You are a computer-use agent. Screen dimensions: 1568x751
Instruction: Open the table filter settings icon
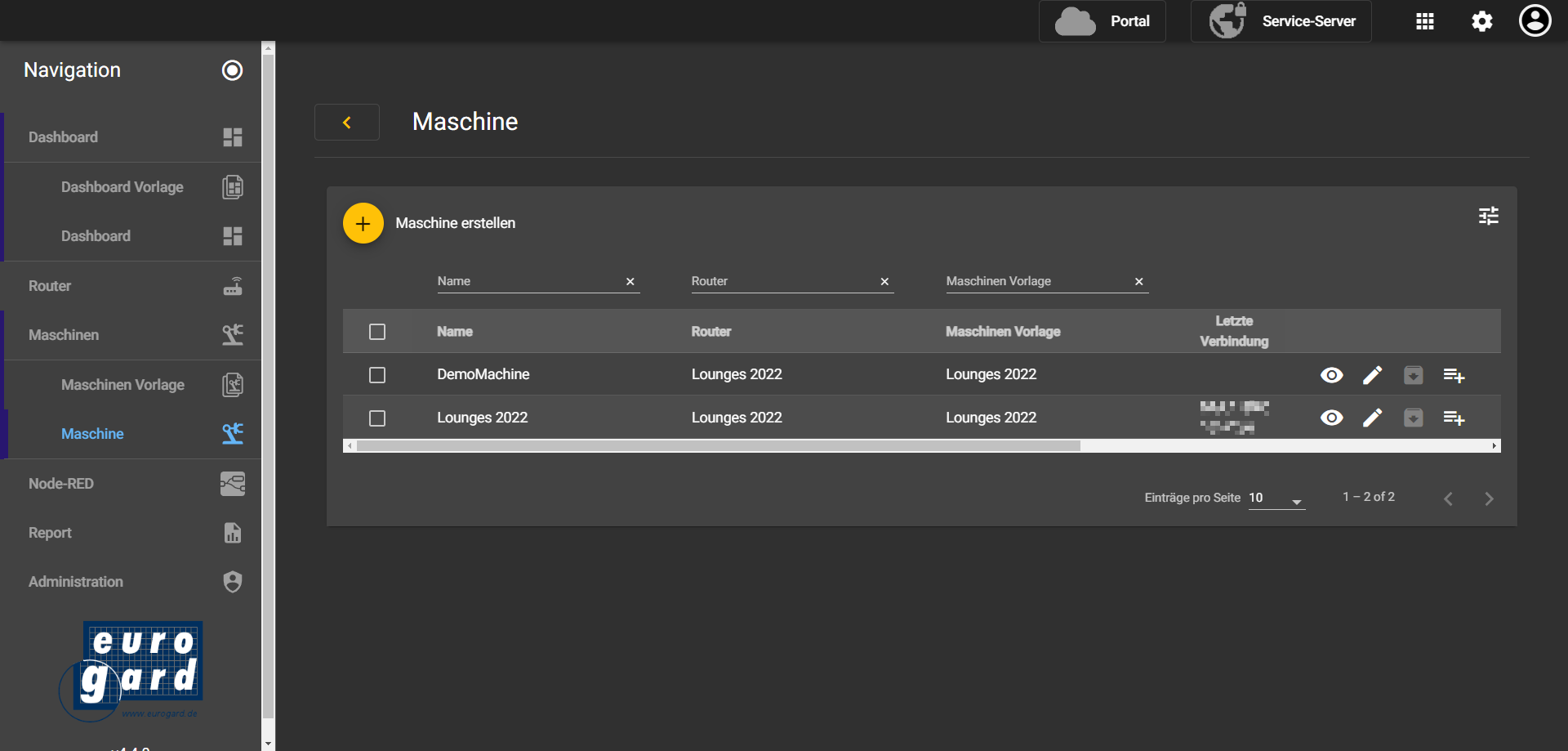[x=1488, y=216]
